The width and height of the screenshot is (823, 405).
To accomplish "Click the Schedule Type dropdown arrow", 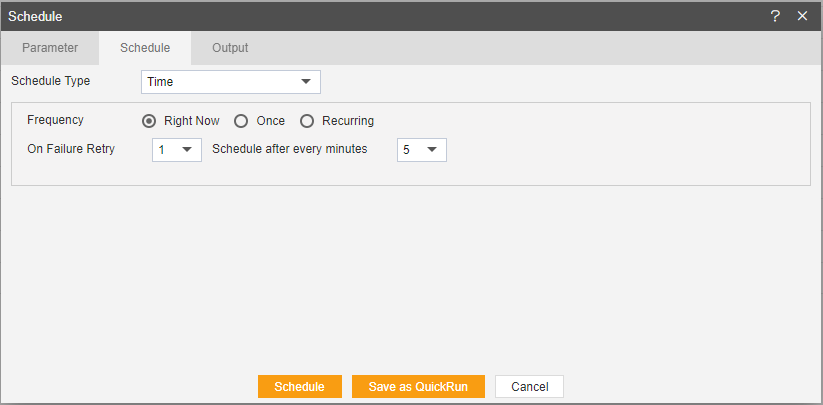I will pos(305,82).
